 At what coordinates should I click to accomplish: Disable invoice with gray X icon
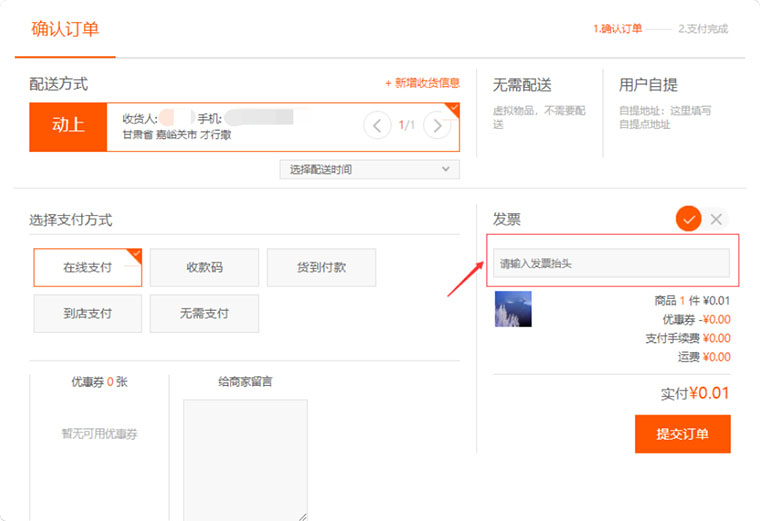point(716,219)
